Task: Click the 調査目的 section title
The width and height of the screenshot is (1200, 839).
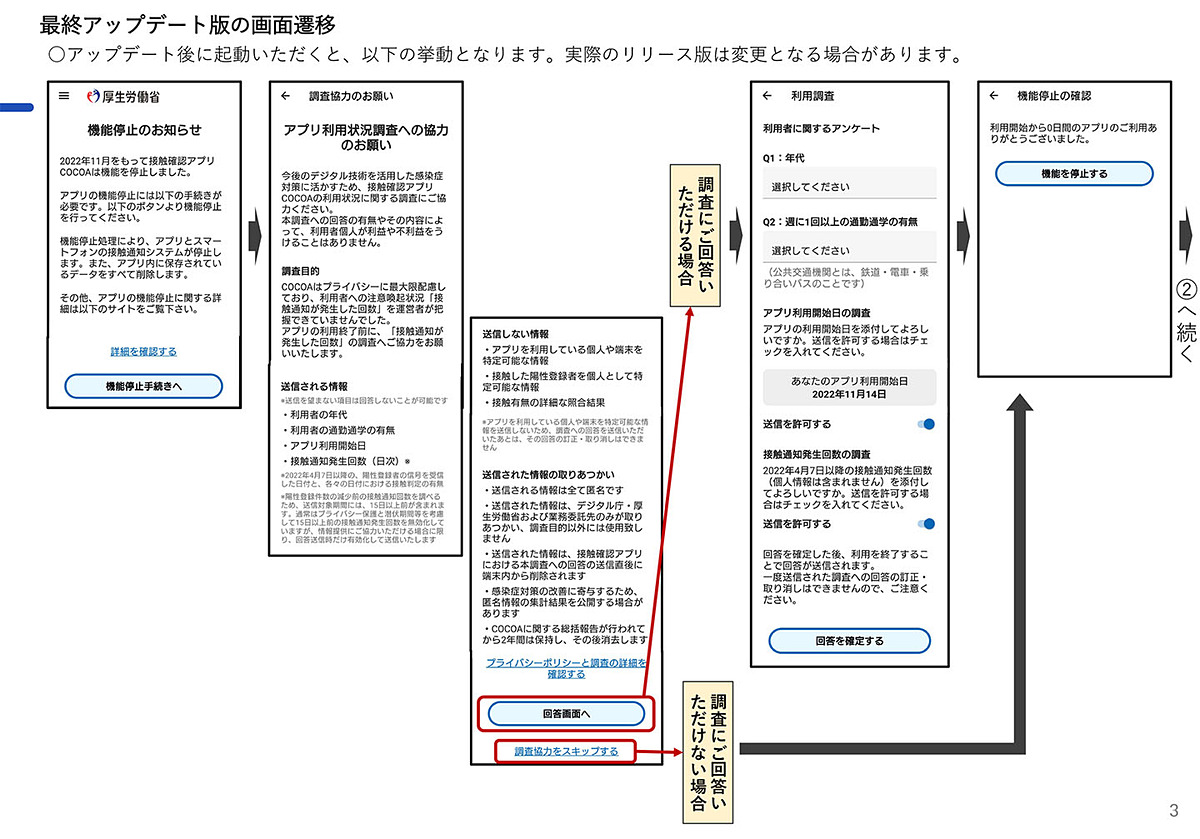Action: point(301,270)
